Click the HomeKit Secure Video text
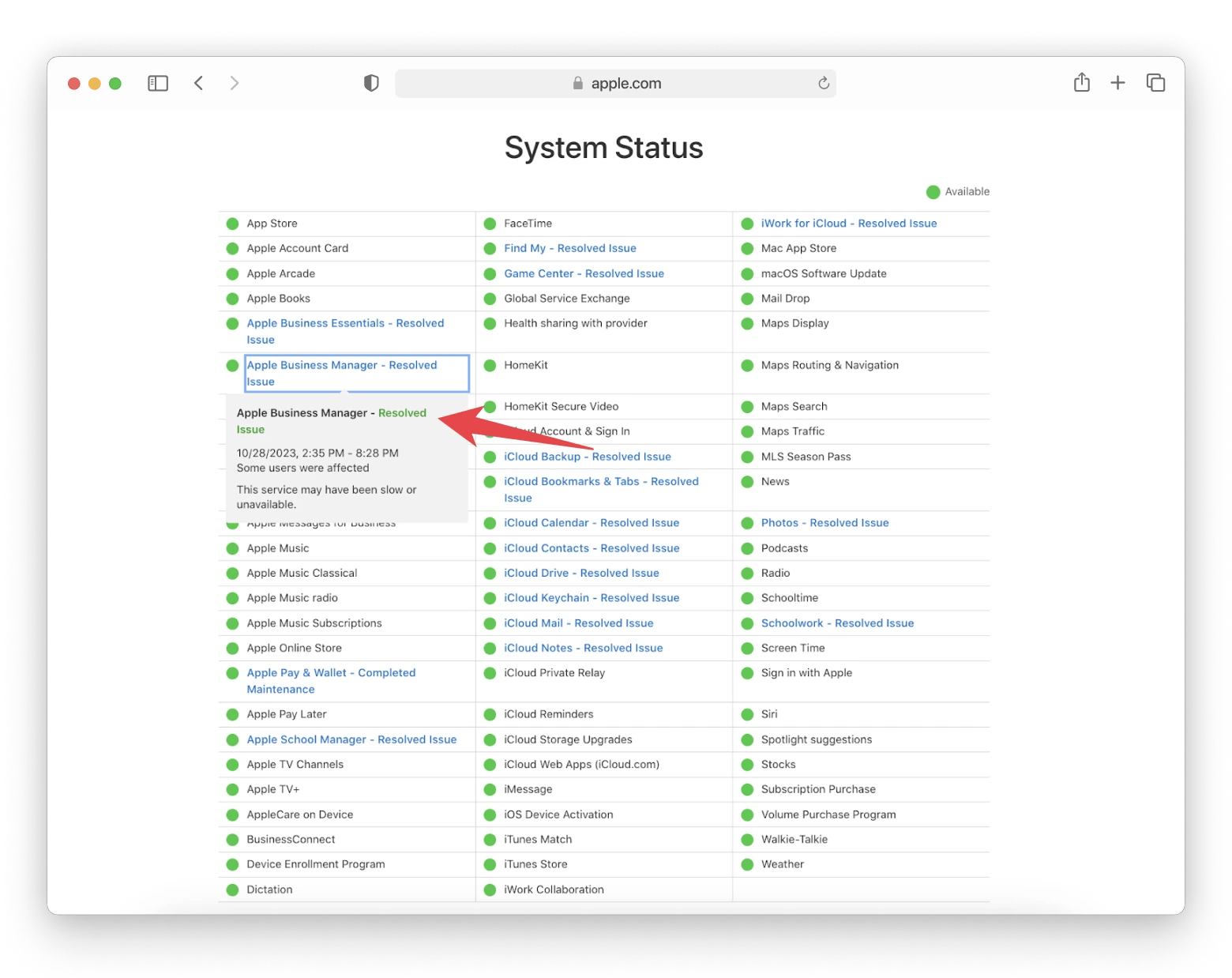This screenshot has height=978, width=1232. [x=562, y=407]
